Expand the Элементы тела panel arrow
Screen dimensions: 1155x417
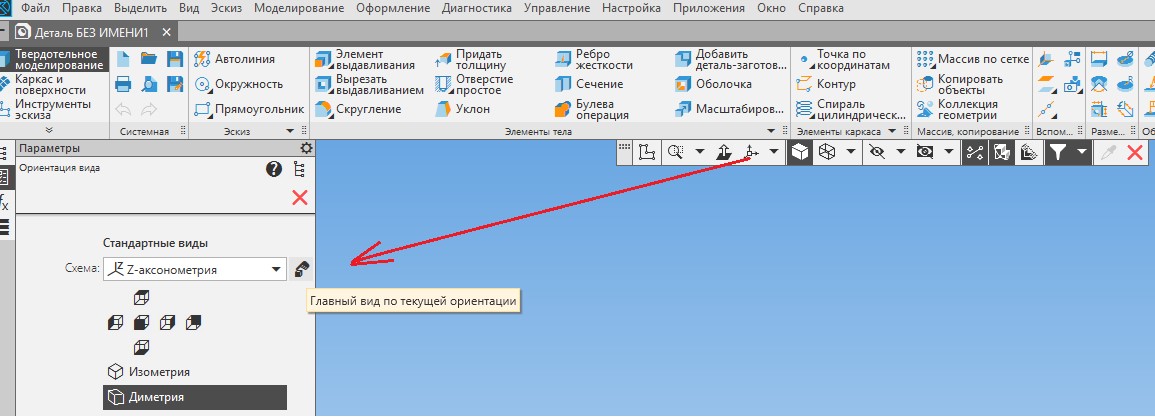pos(771,131)
